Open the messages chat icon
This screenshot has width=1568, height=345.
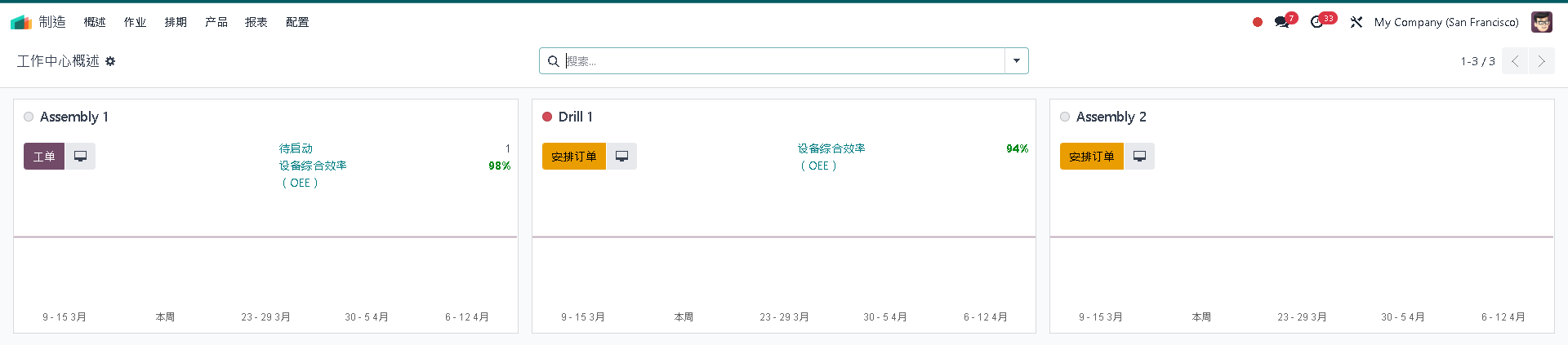[x=1281, y=22]
